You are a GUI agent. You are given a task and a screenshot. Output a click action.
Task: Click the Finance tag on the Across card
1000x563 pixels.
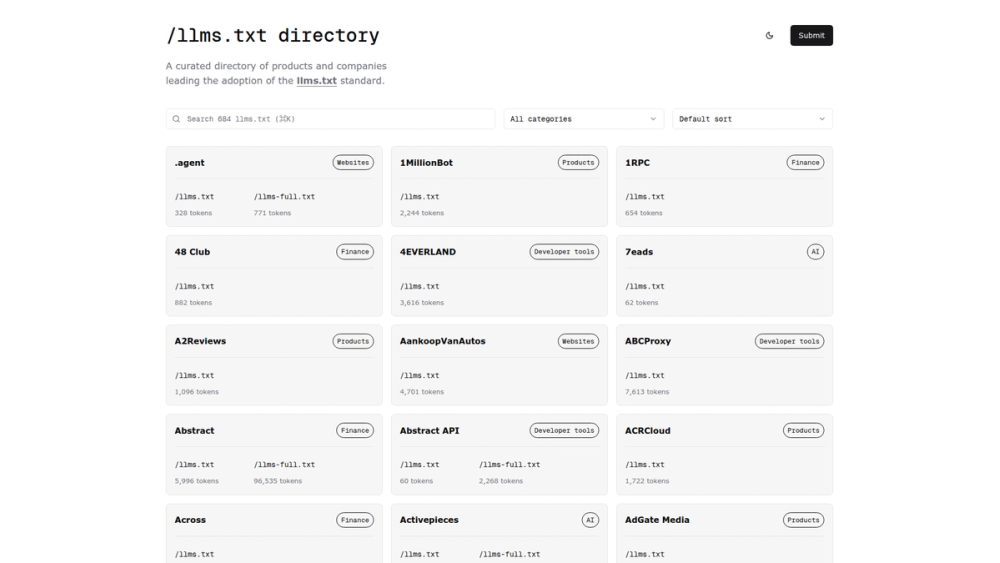click(x=355, y=520)
